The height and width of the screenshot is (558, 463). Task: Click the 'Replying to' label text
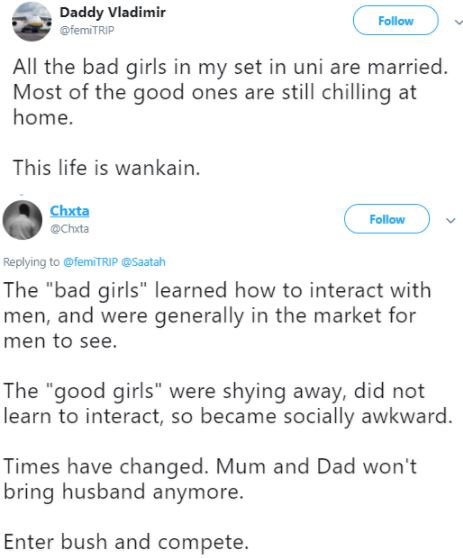point(31,262)
